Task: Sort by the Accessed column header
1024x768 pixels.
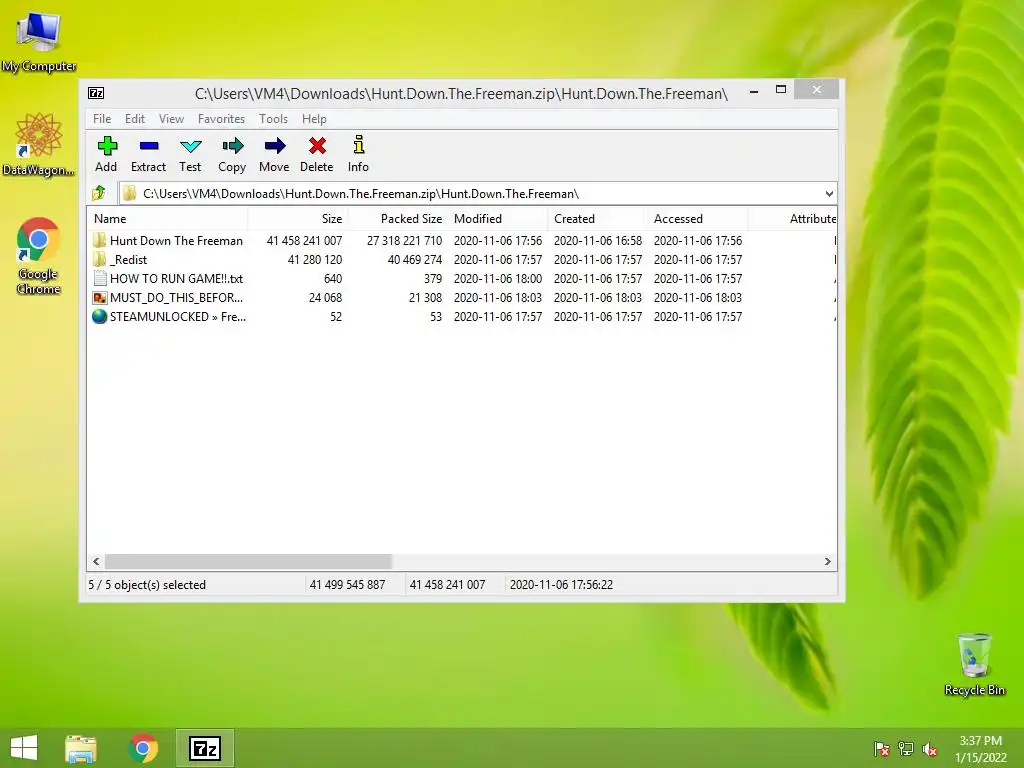Action: 697,219
